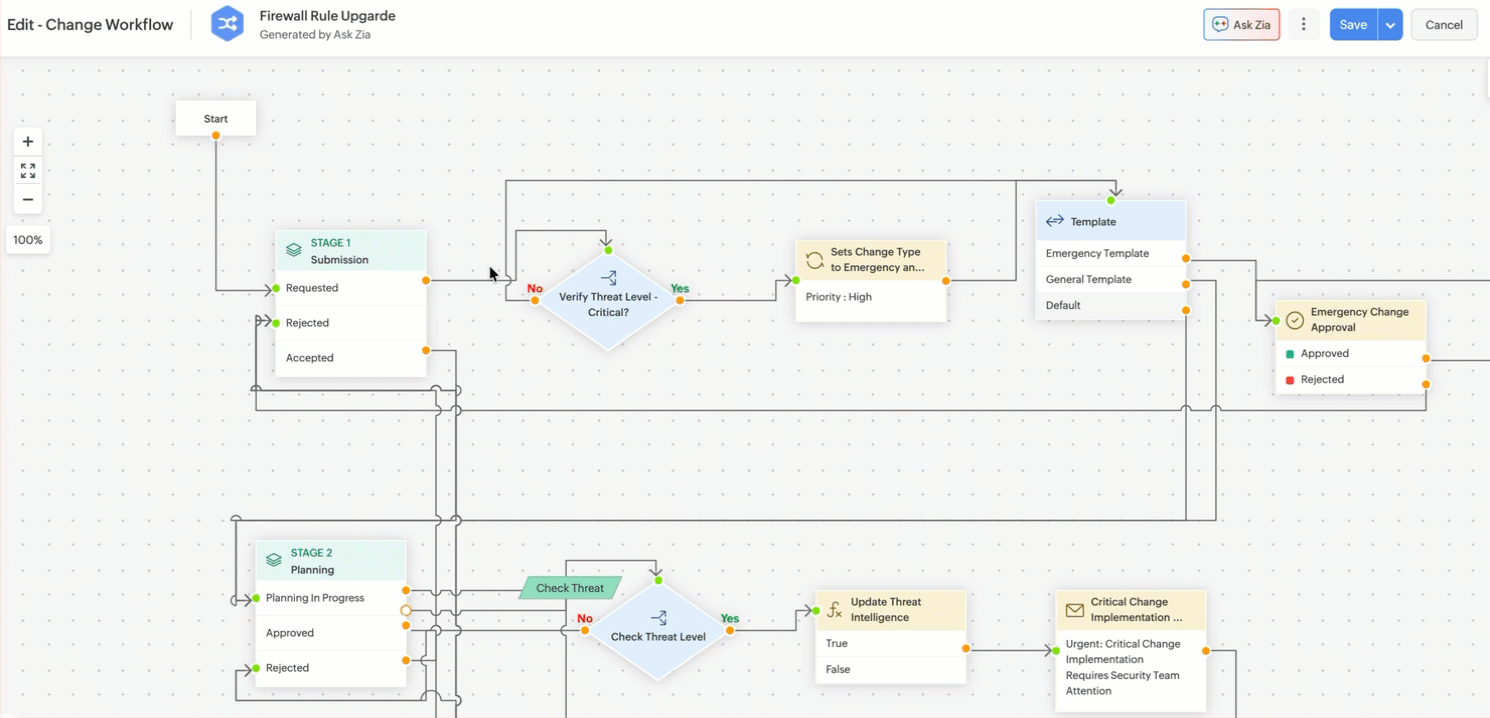Screen dimensions: 1490x718
Task: Click the refresh icon on Sets Change Type node
Action: (x=814, y=260)
